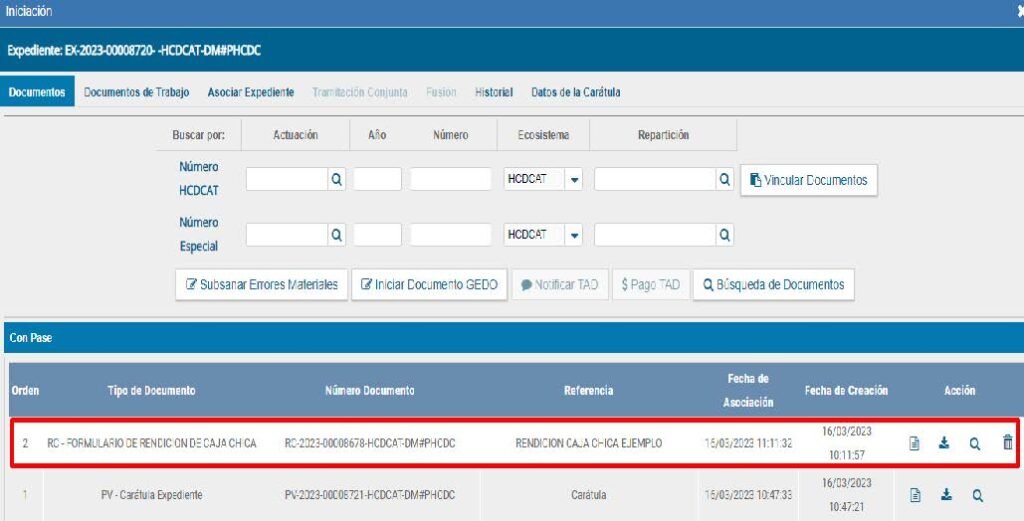Click the Expediente EX-2023-00008720 title

[x=134, y=50]
